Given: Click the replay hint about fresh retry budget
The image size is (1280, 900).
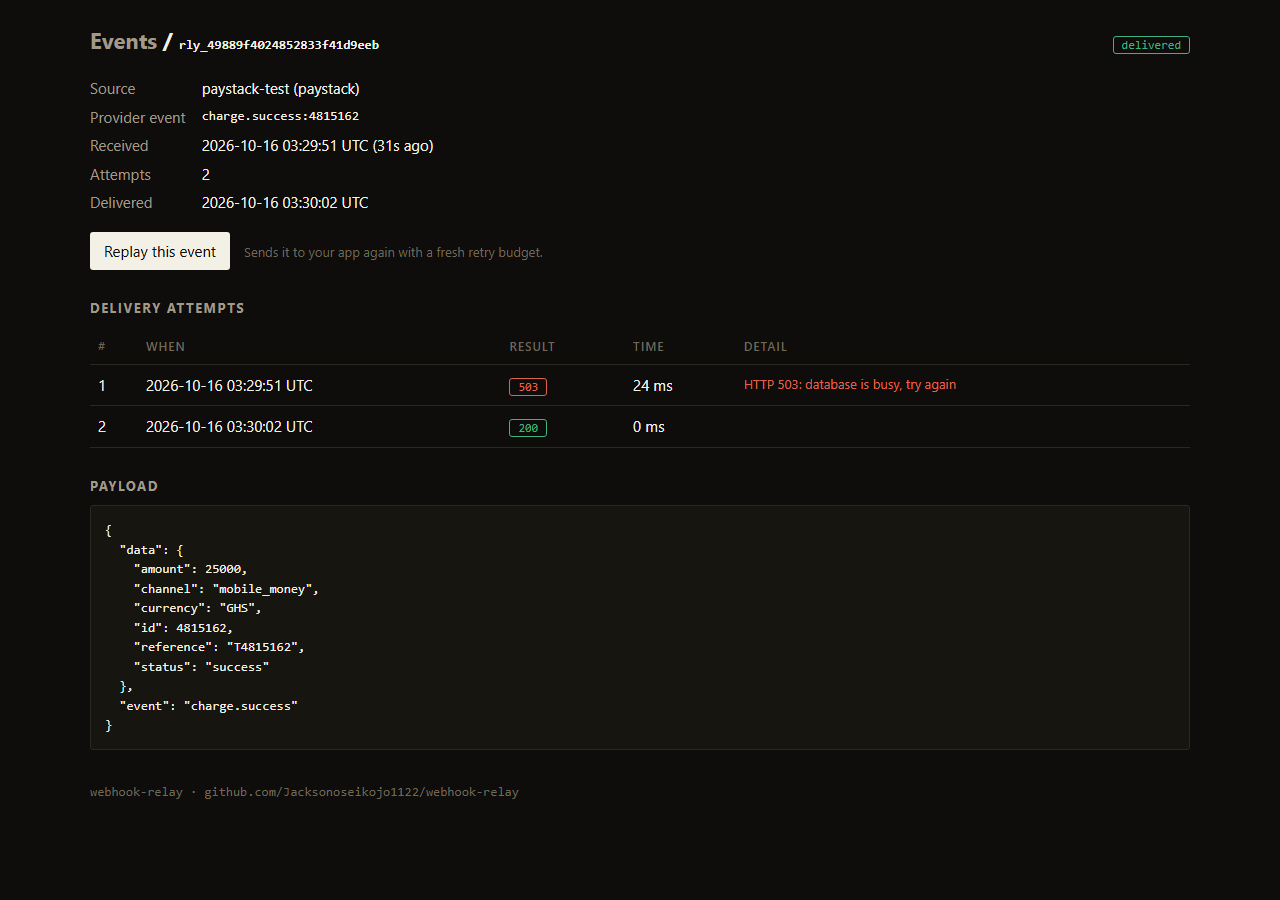Looking at the screenshot, I should point(393,253).
